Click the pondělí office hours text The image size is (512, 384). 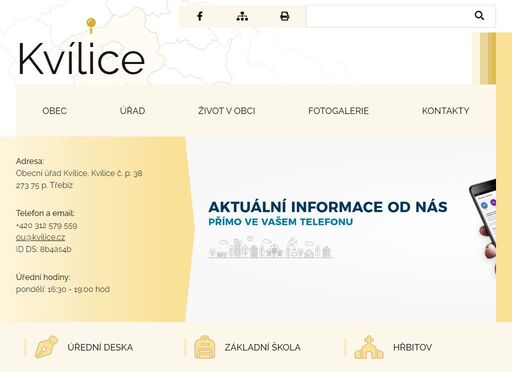(x=63, y=289)
